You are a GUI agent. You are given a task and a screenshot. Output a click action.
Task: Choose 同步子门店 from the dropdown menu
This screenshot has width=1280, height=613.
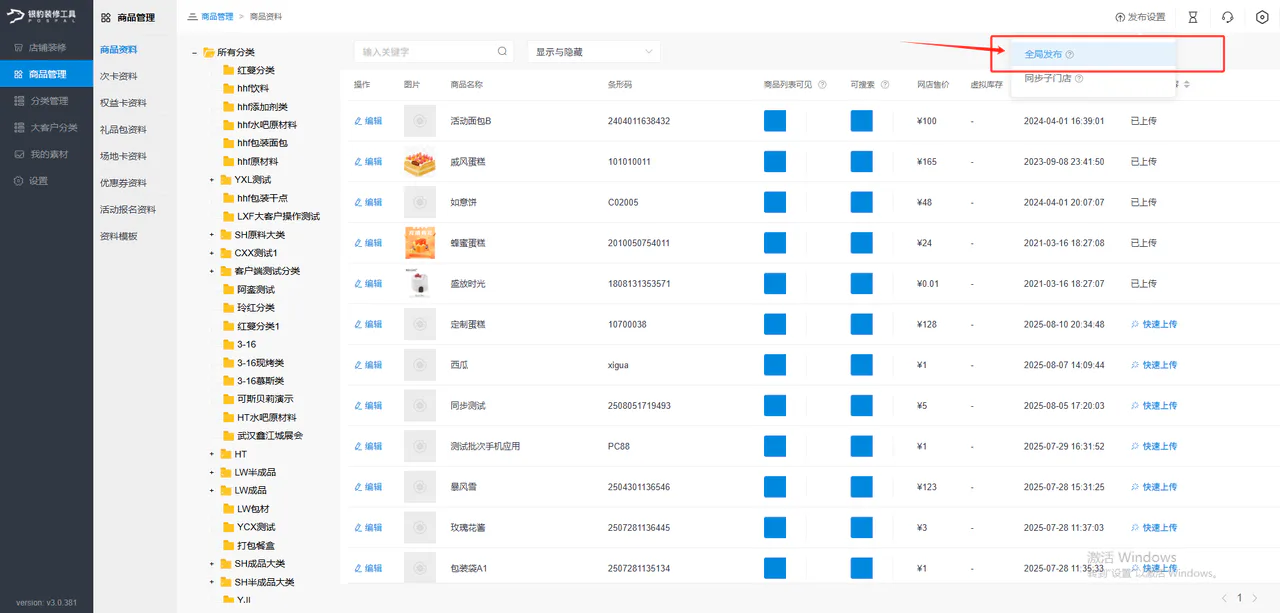[1094, 79]
